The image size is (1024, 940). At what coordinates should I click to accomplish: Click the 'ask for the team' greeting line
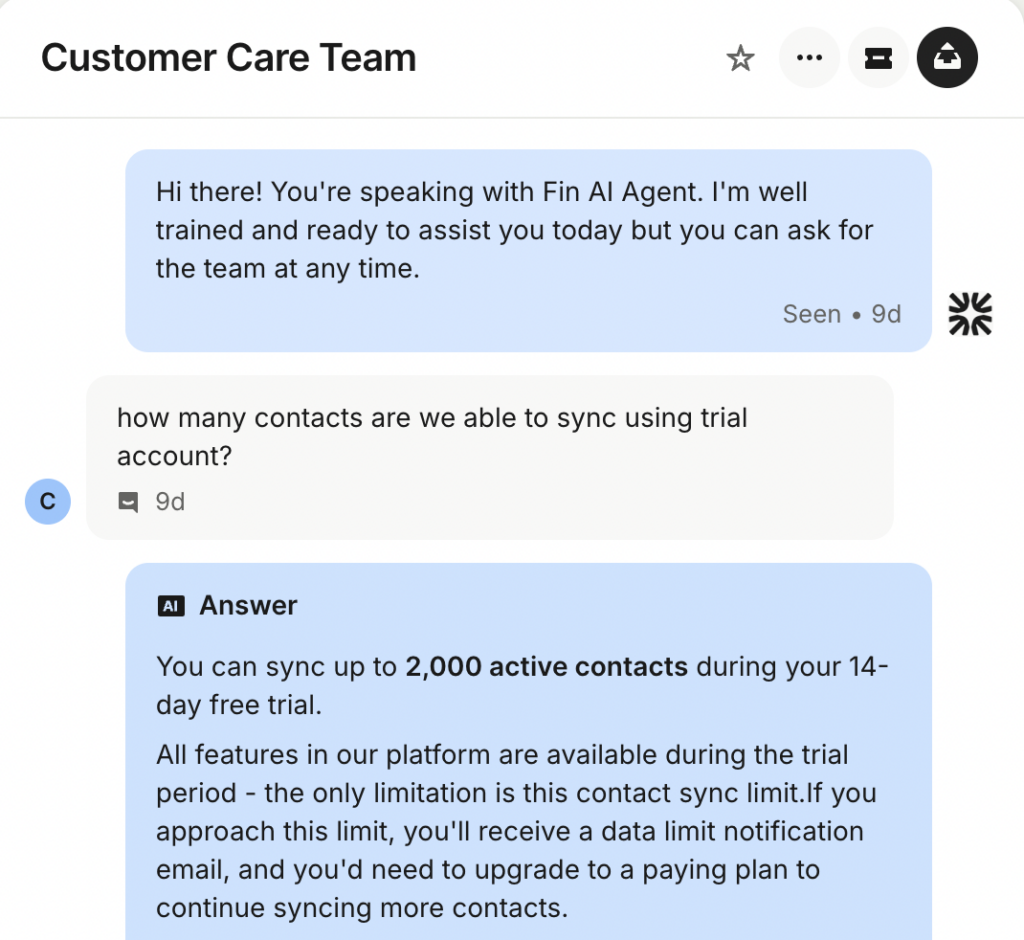coord(515,231)
